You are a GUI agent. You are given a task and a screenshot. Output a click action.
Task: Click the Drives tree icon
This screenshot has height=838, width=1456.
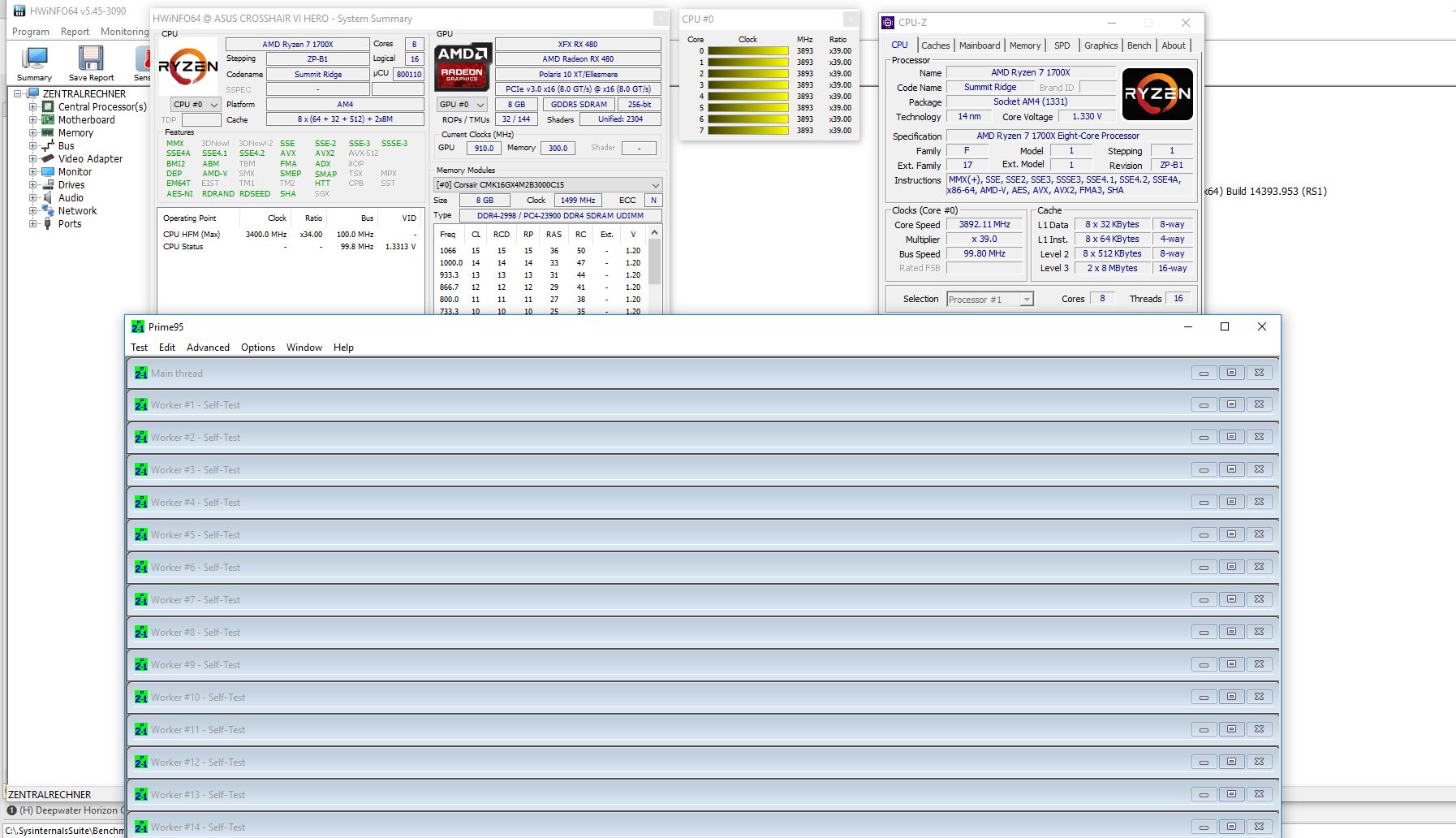coord(48,184)
